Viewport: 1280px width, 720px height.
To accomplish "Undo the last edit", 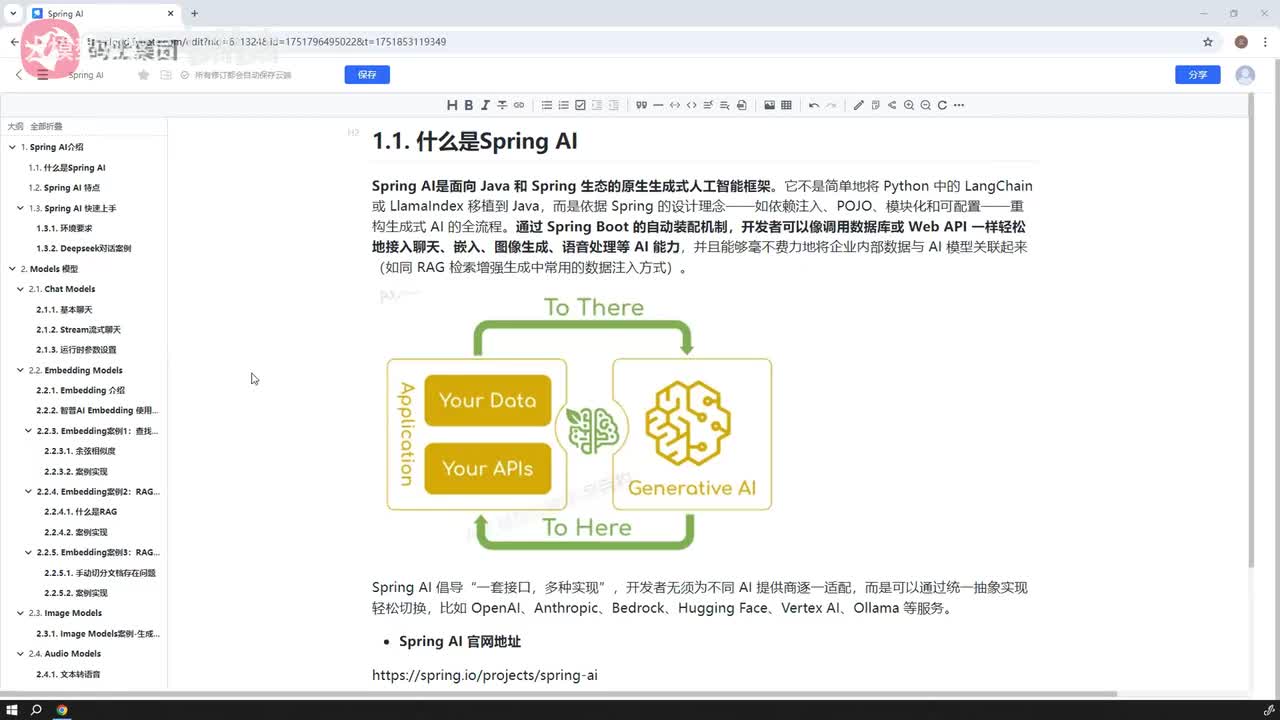I will click(814, 105).
